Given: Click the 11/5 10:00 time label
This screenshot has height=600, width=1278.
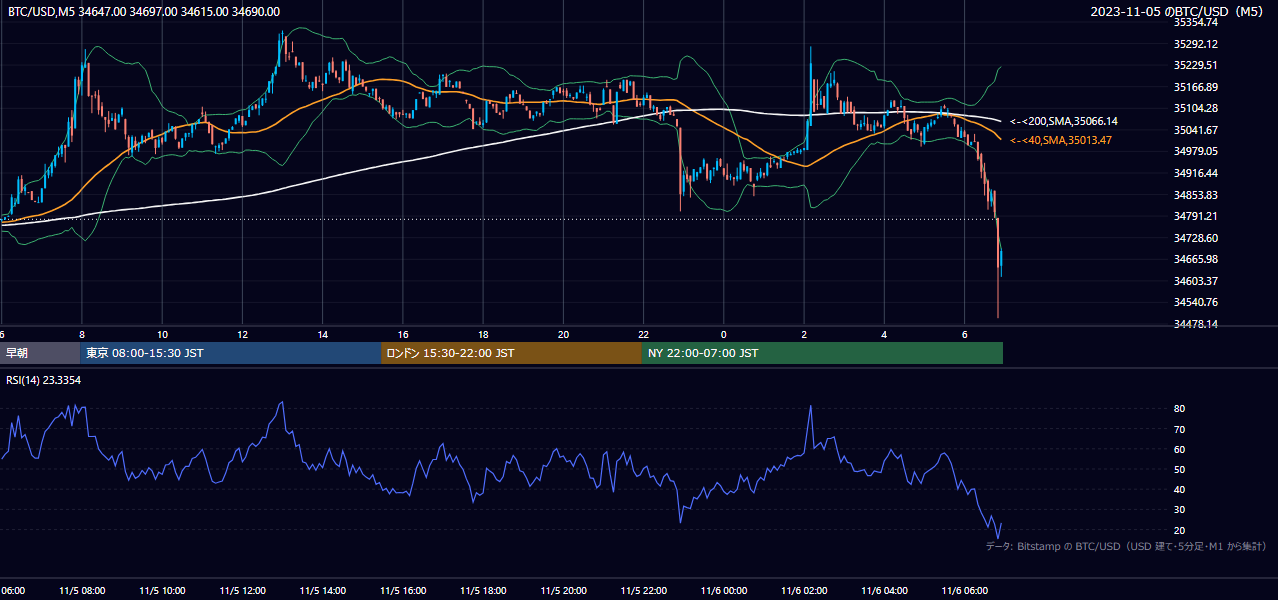Looking at the screenshot, I should coord(162,591).
